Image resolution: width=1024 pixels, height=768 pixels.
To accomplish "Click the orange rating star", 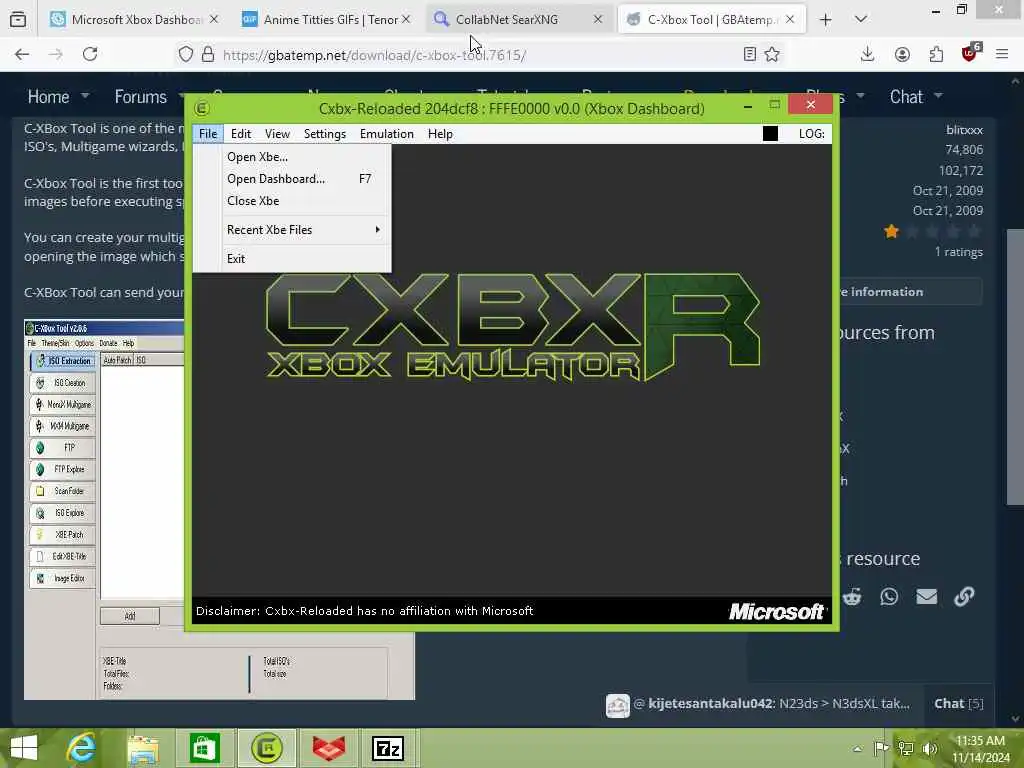I will click(x=891, y=231).
